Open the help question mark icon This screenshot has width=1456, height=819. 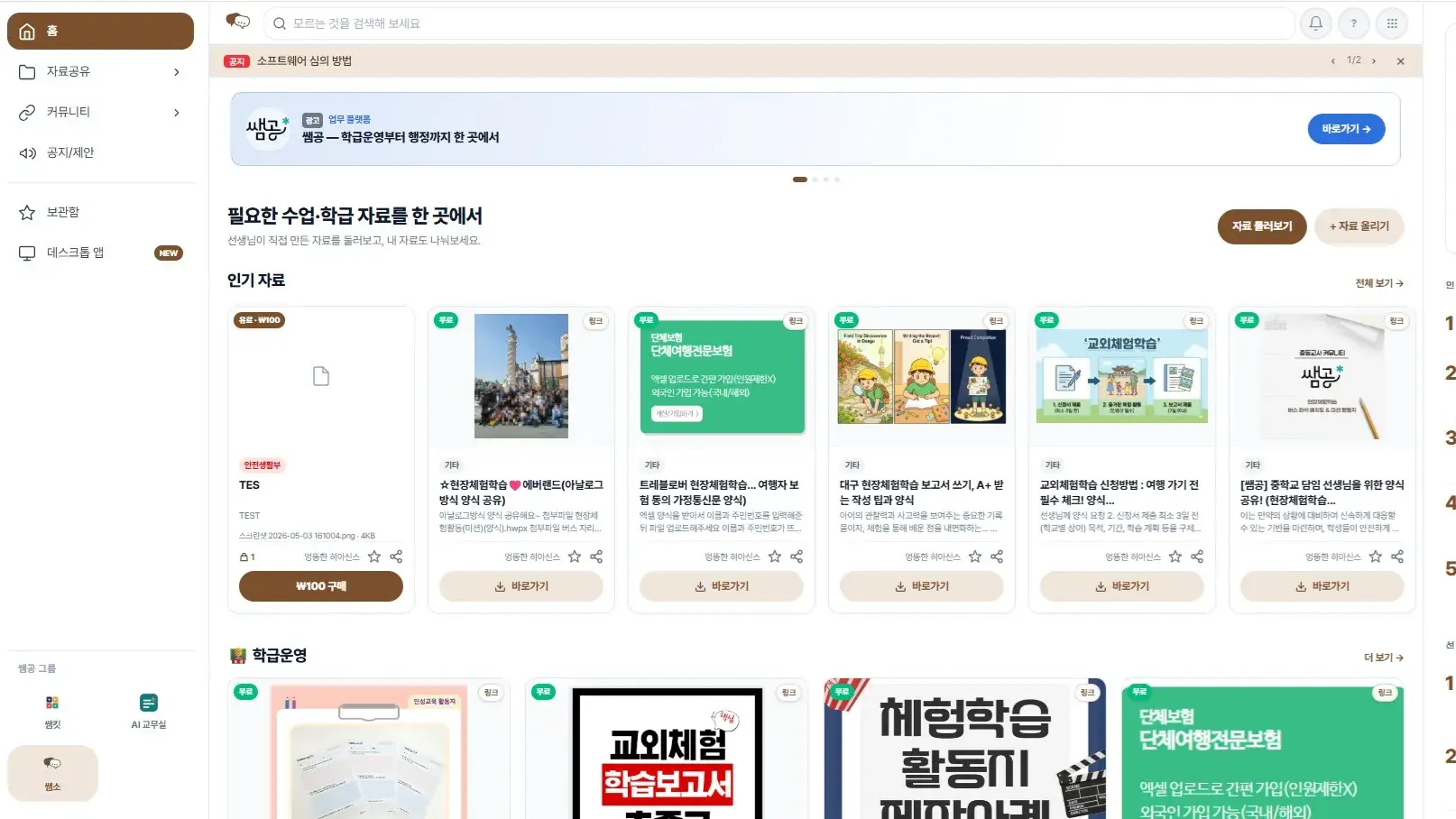(1353, 23)
